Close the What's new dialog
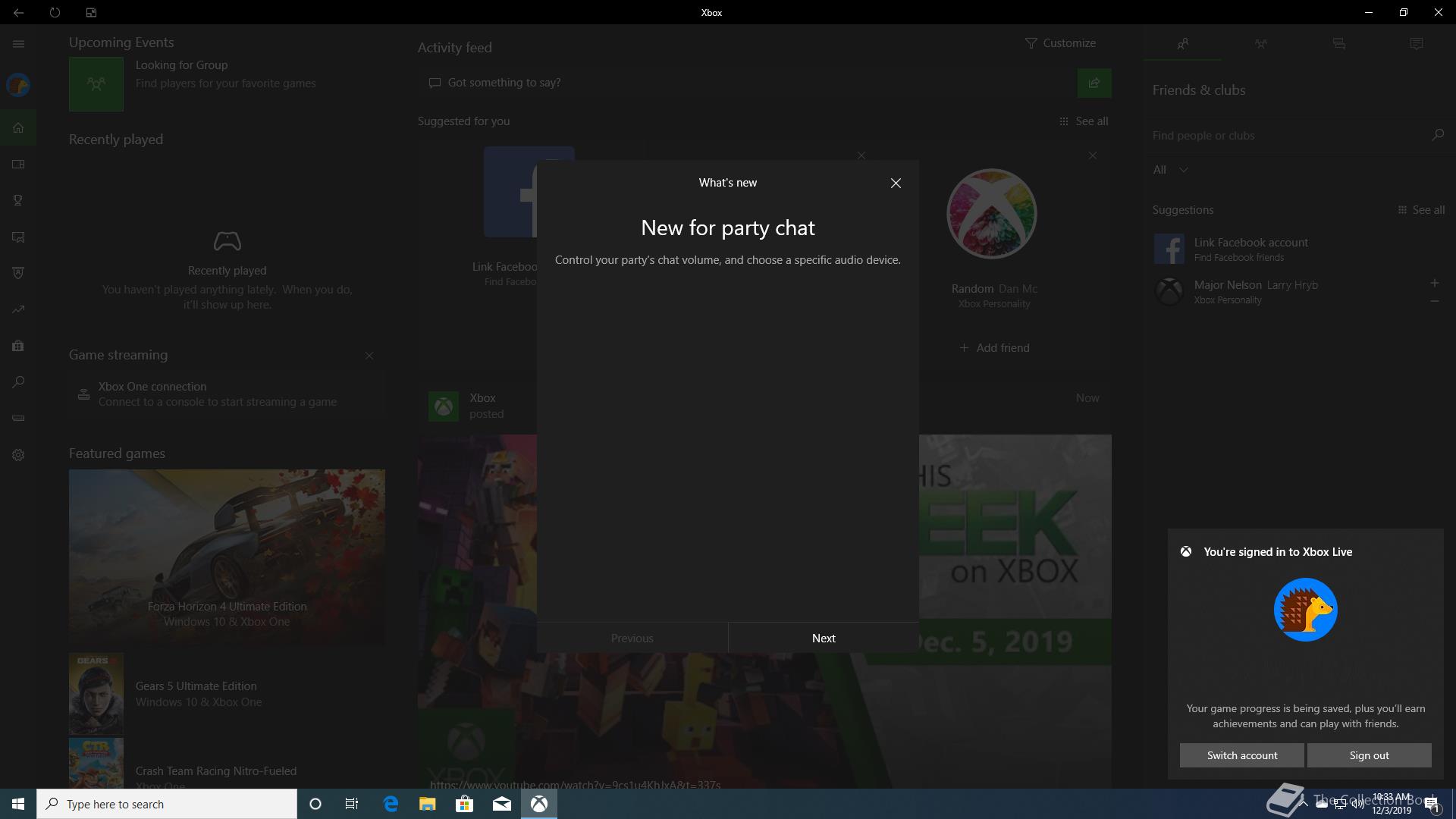The width and height of the screenshot is (1456, 819). (x=896, y=183)
